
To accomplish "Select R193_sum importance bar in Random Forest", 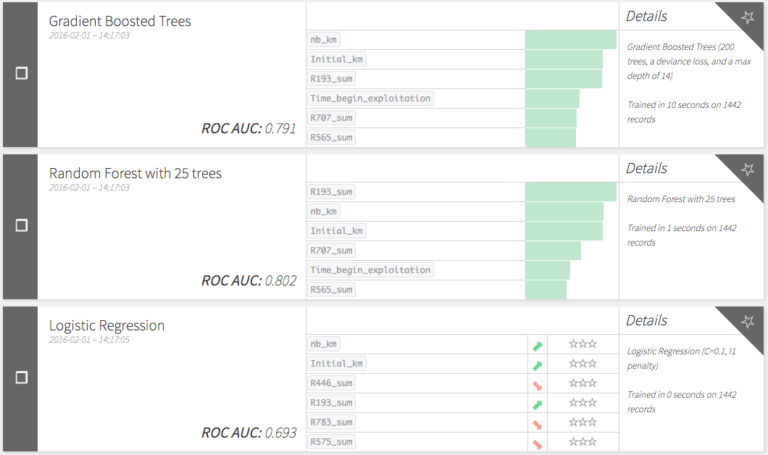I will tap(571, 192).
